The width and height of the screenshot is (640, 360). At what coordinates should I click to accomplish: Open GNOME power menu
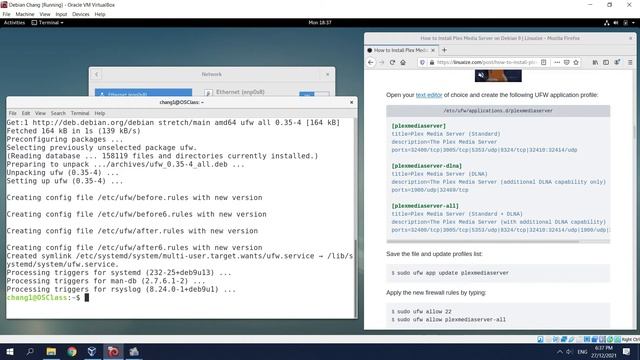click(625, 23)
